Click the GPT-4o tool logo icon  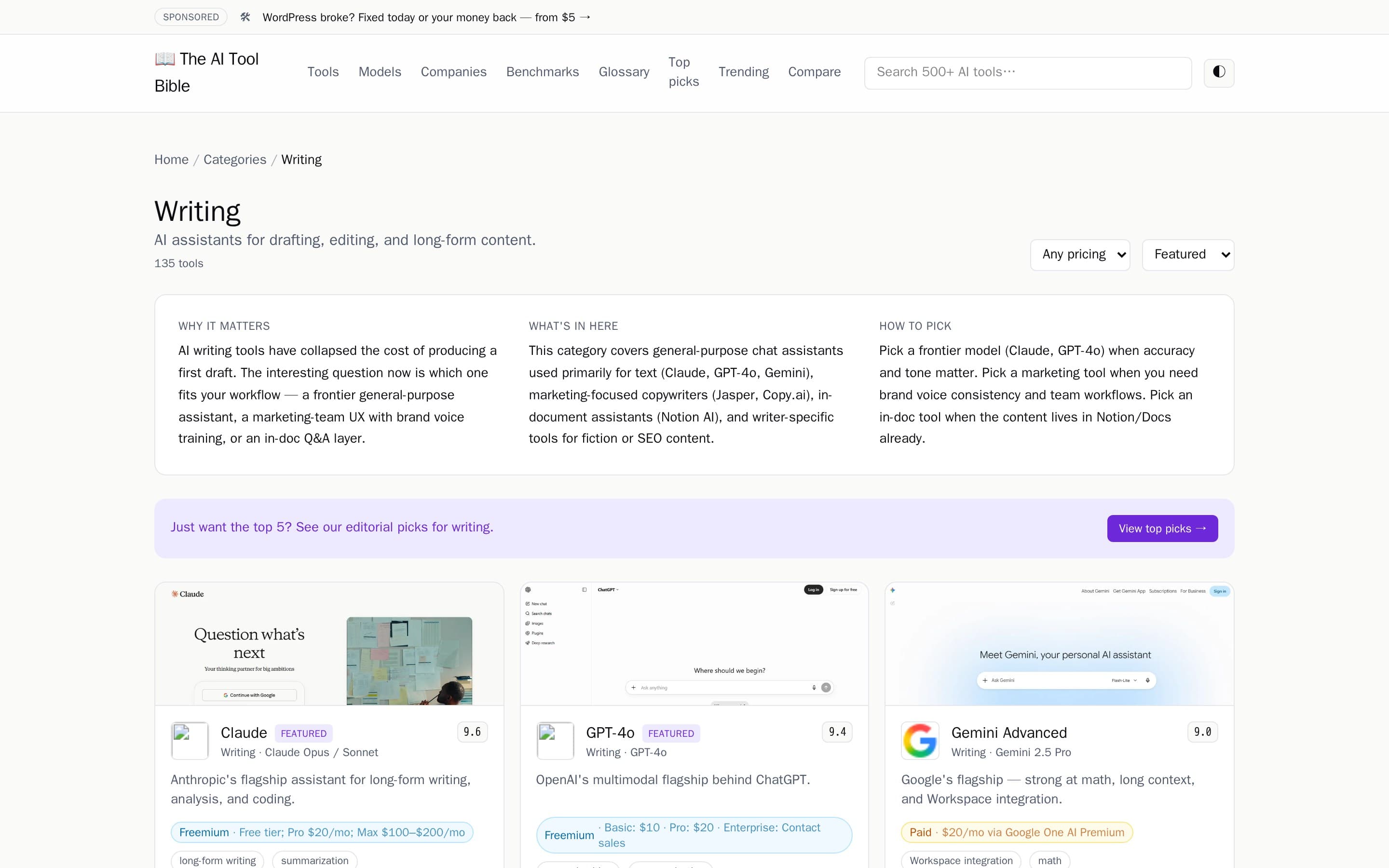pos(555,741)
